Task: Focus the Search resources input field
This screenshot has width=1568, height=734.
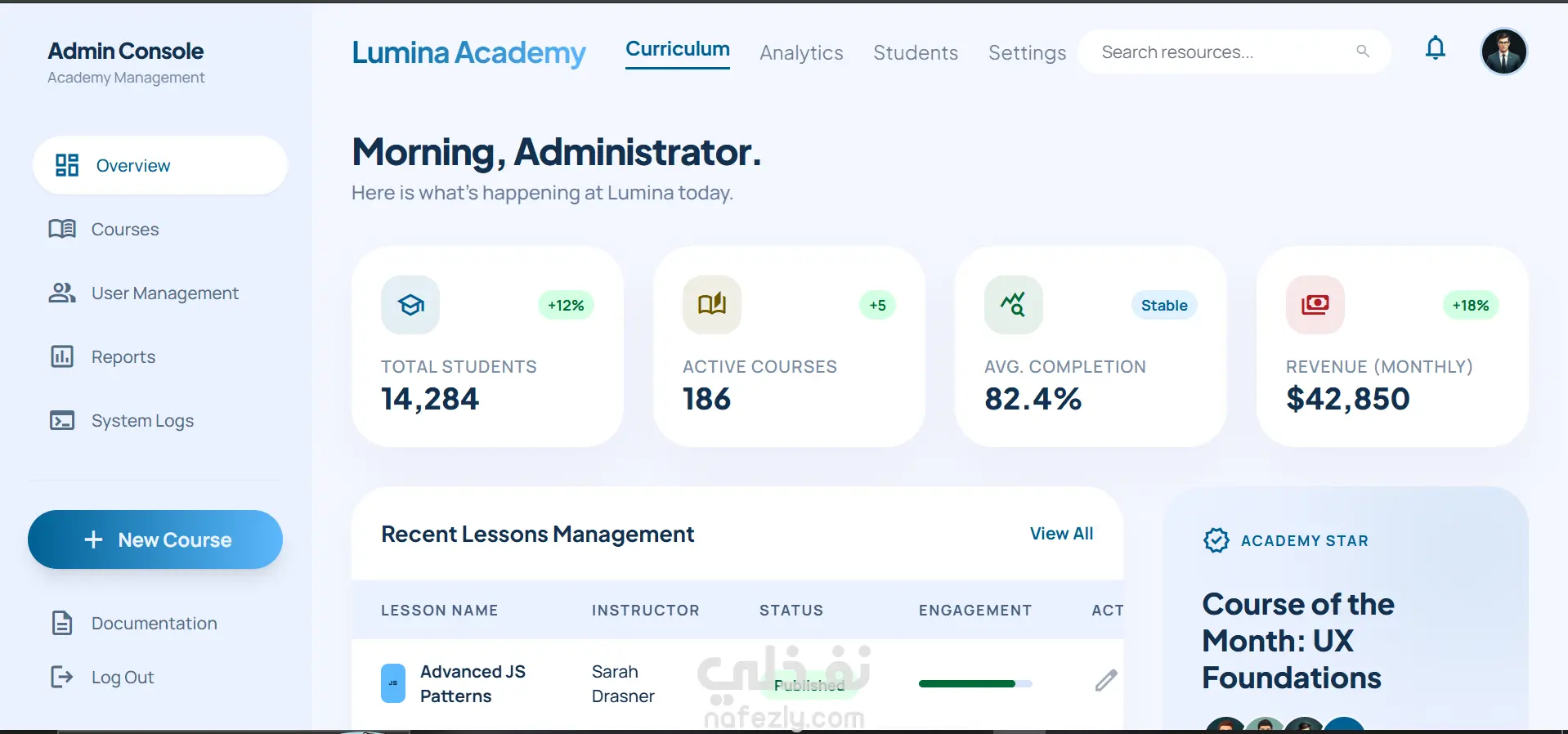Action: pos(1218,52)
